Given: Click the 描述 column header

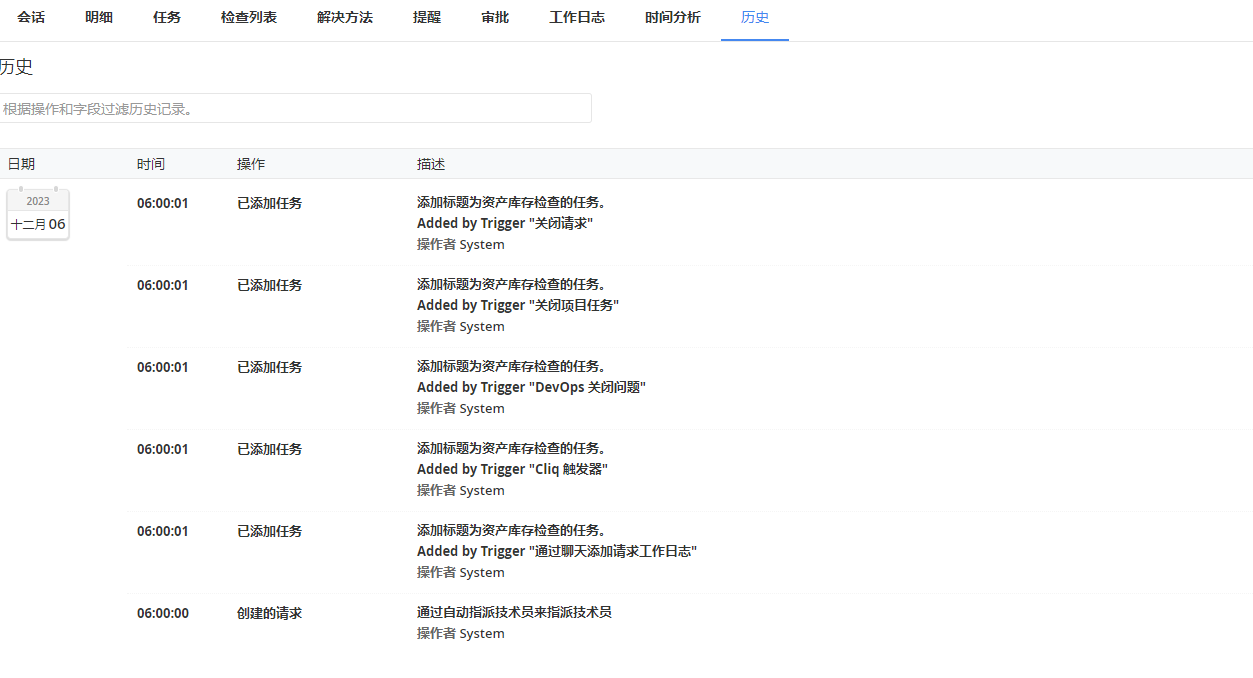Looking at the screenshot, I should [431, 164].
